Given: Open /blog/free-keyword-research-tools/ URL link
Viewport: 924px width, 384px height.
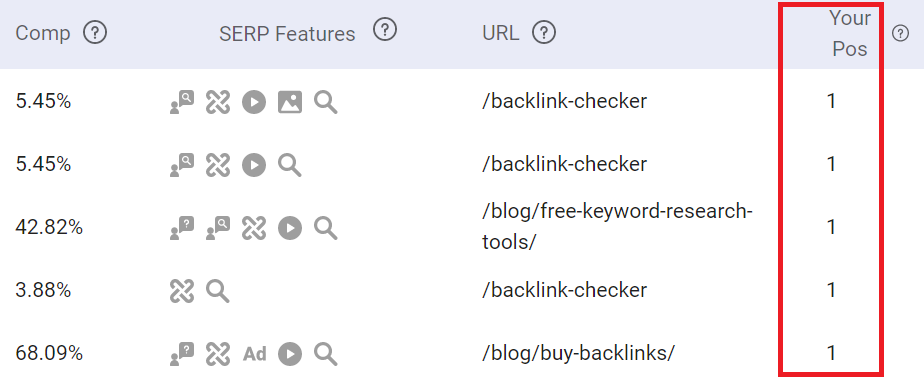Looking at the screenshot, I should click(617, 227).
